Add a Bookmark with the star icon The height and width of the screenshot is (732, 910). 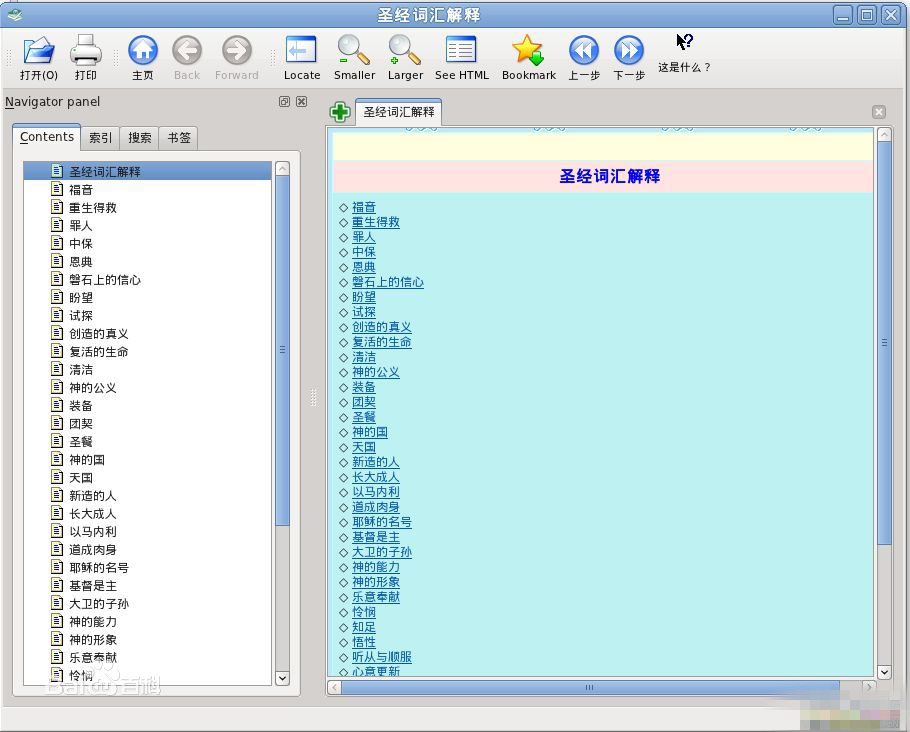click(528, 50)
